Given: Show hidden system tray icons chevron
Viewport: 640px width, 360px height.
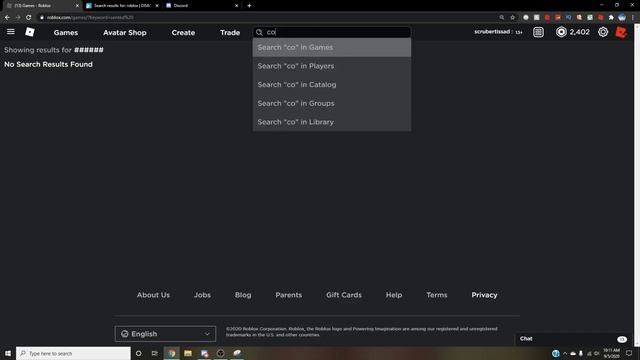Looking at the screenshot, I should click(565, 353).
